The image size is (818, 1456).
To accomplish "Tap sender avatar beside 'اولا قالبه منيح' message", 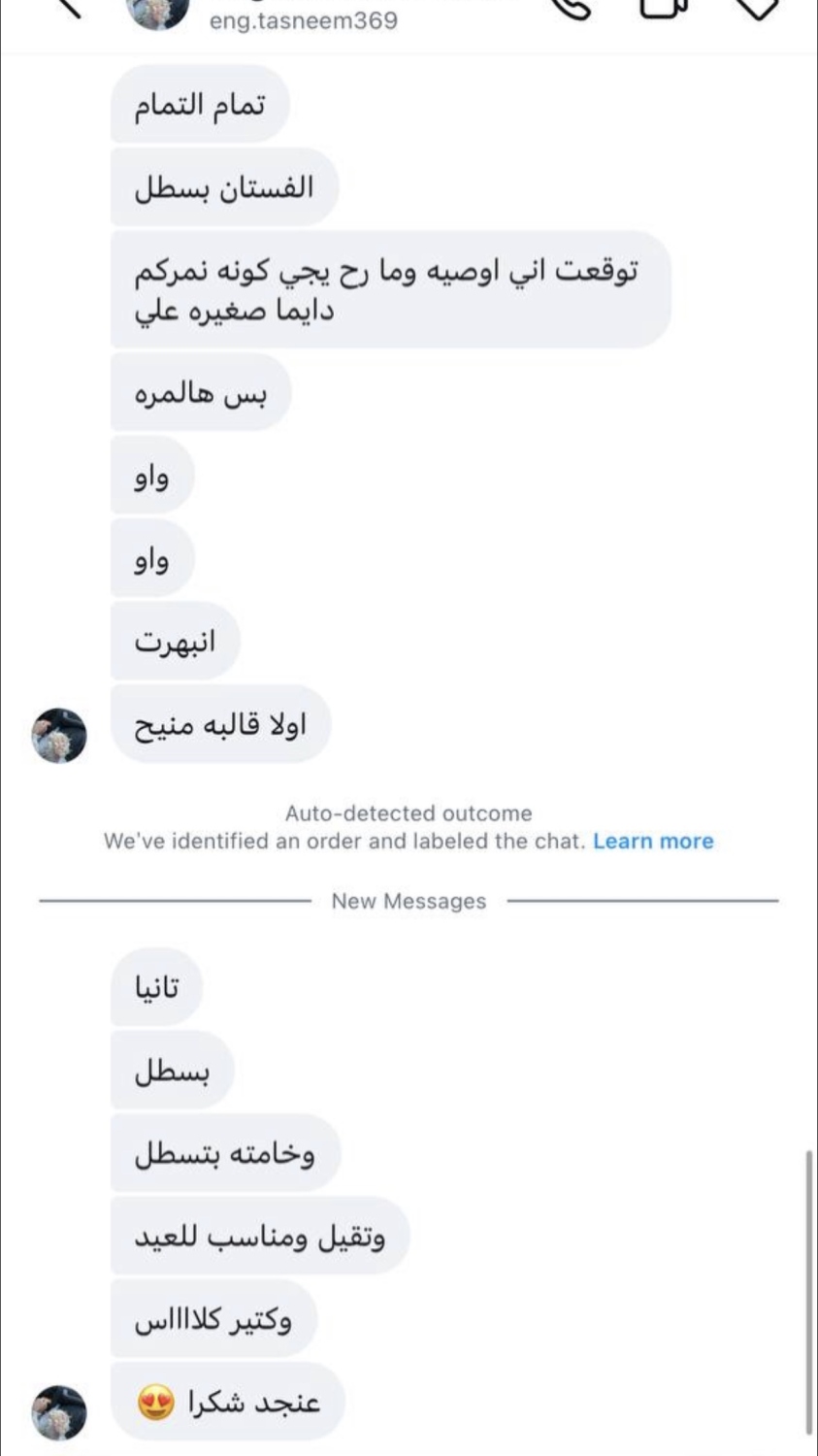I will (x=59, y=735).
